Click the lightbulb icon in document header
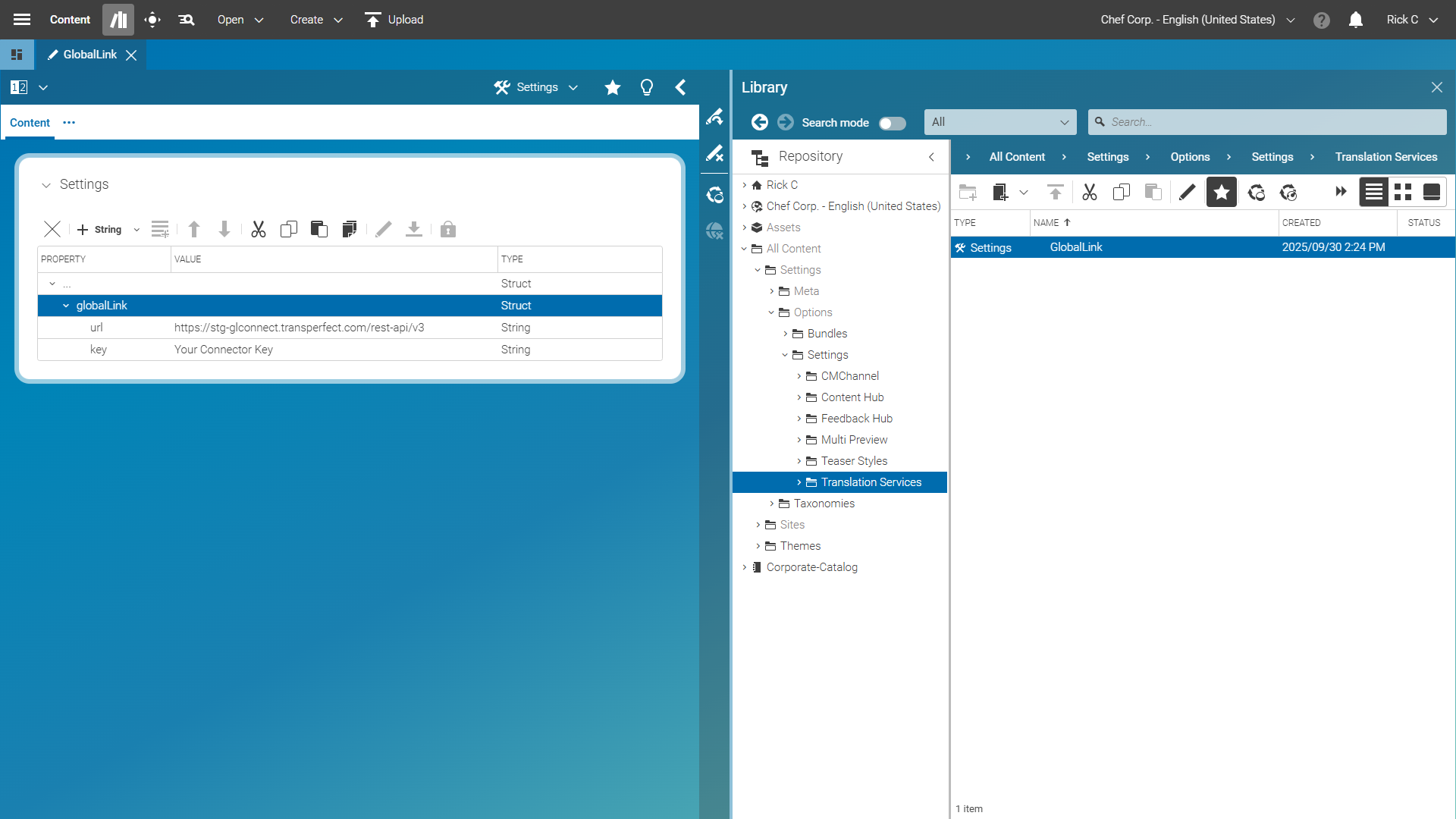Screen dimensions: 1456x819 coord(647,88)
